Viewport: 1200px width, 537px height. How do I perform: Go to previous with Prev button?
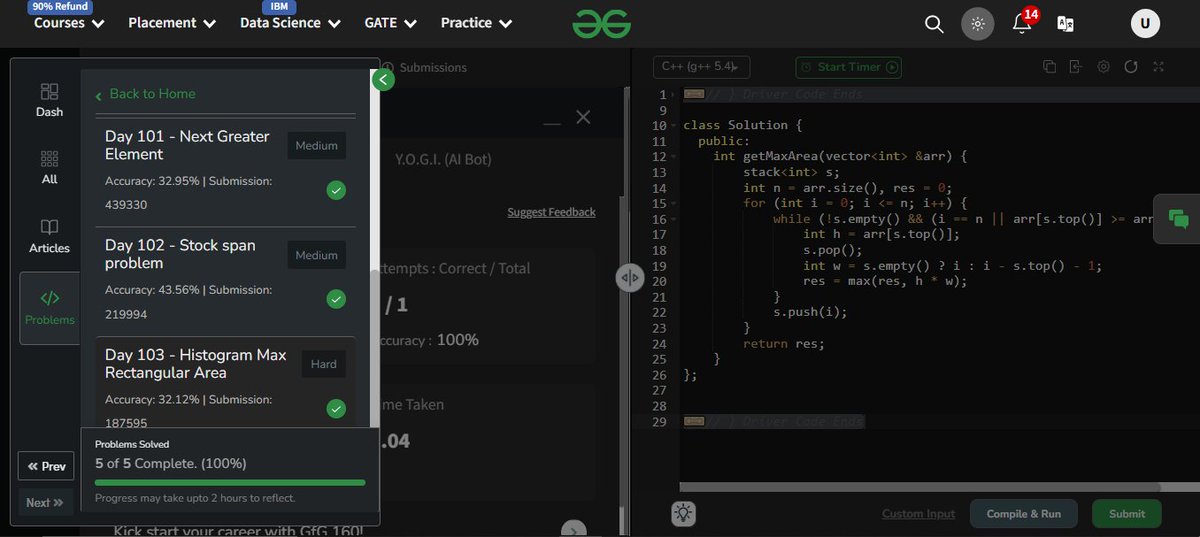coord(46,466)
